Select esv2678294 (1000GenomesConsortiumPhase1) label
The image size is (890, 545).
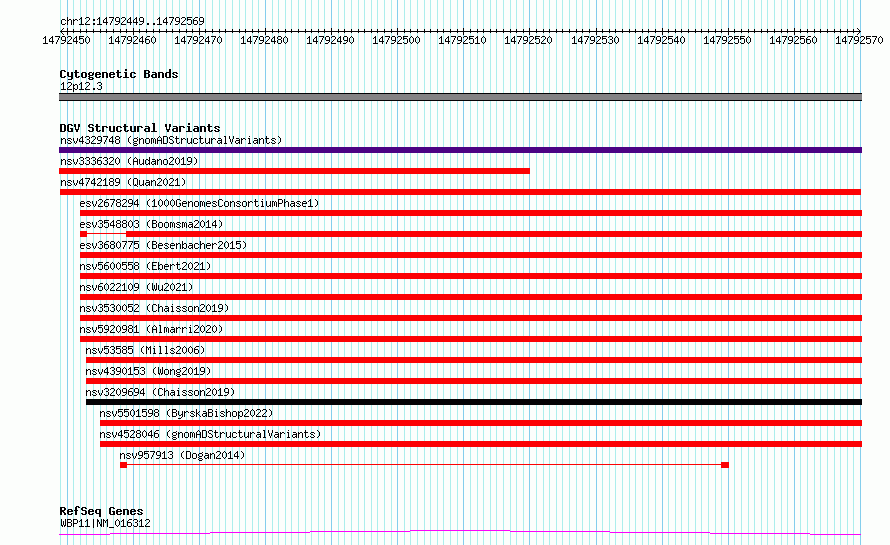[x=199, y=203]
